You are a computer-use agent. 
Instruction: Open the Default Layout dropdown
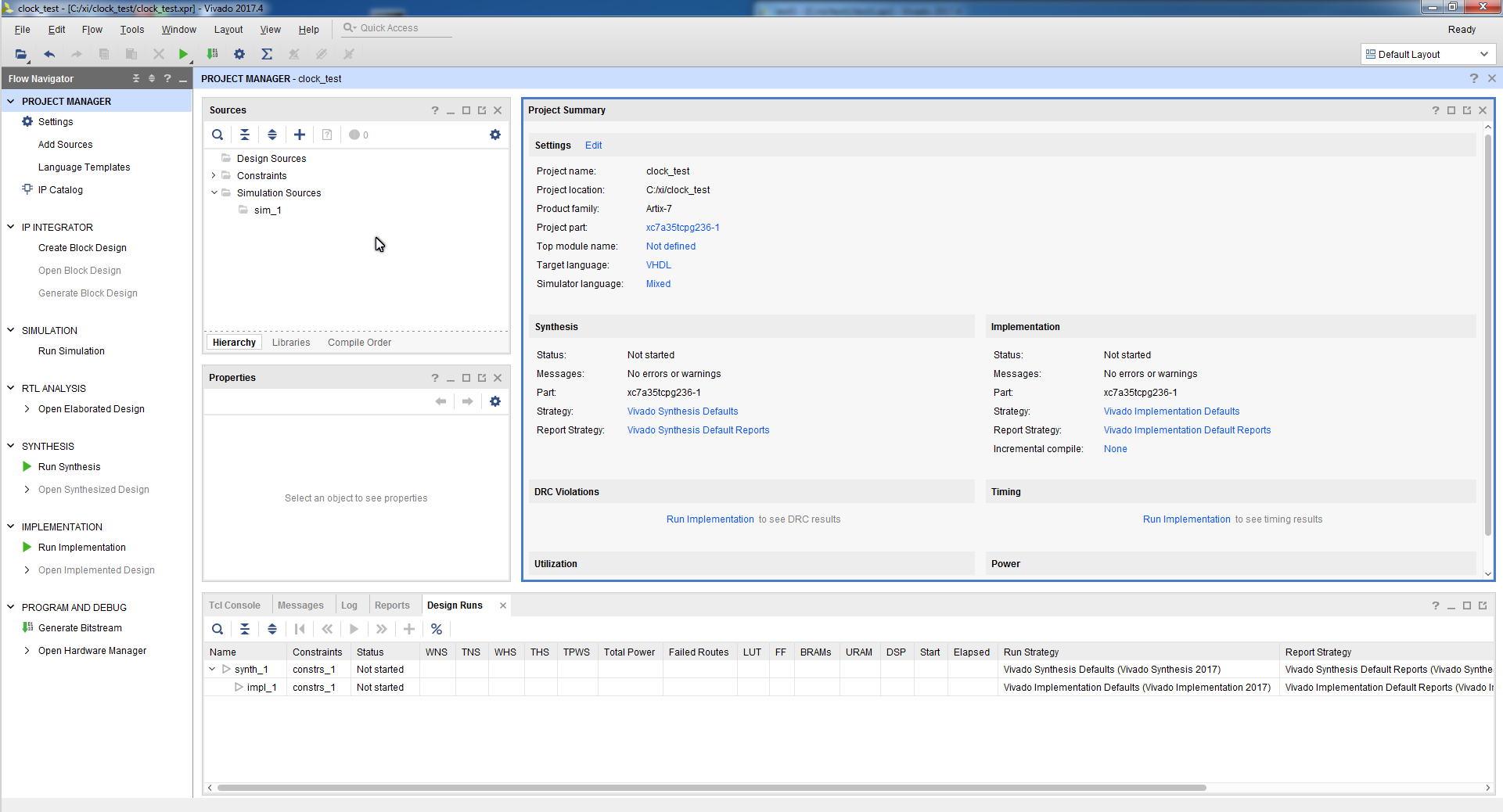click(x=1428, y=54)
